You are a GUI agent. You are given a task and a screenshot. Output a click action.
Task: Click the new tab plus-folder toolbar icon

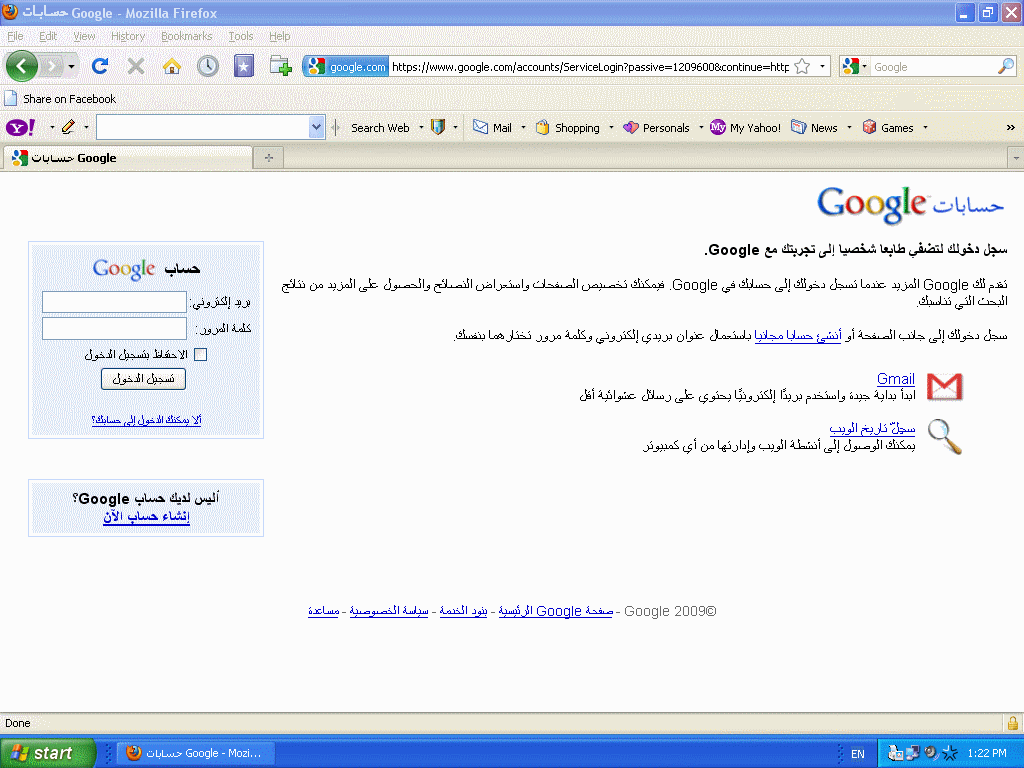(x=280, y=66)
